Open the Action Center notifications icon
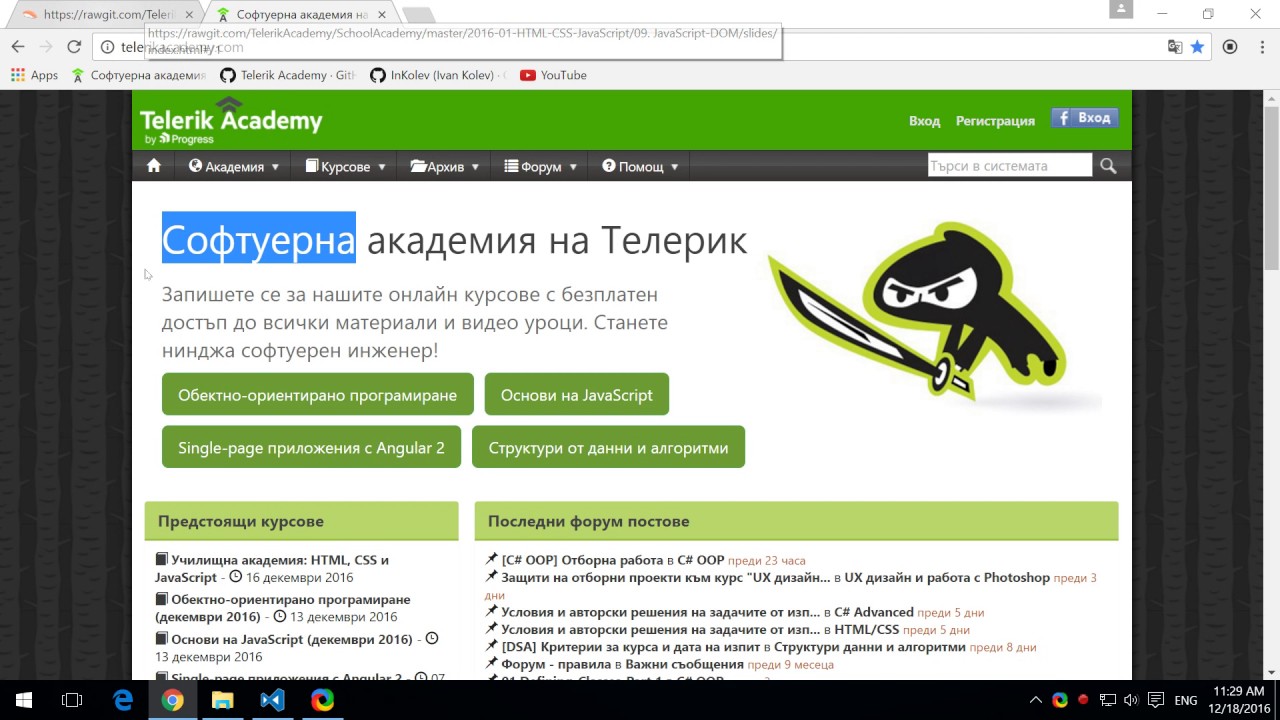The image size is (1280, 720). tap(1155, 700)
